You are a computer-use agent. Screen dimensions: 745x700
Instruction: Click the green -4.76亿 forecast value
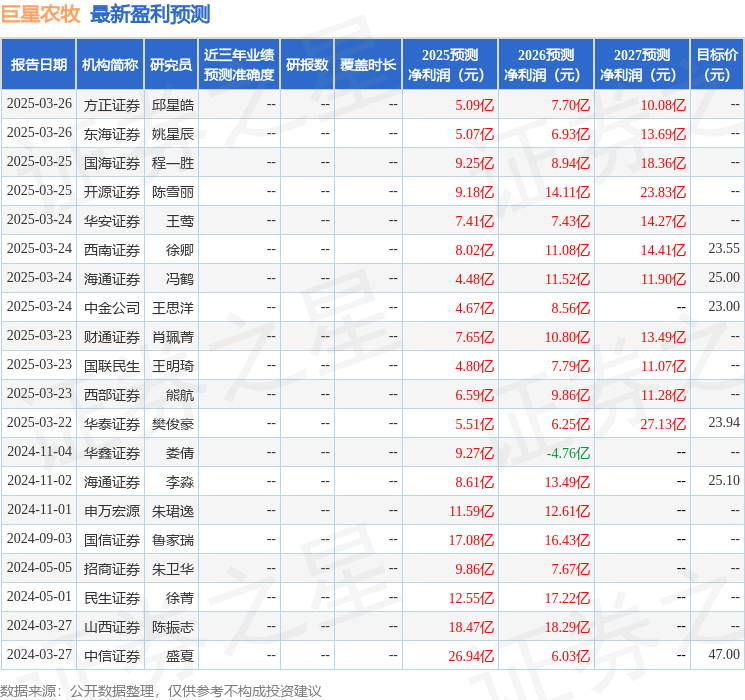pos(568,452)
